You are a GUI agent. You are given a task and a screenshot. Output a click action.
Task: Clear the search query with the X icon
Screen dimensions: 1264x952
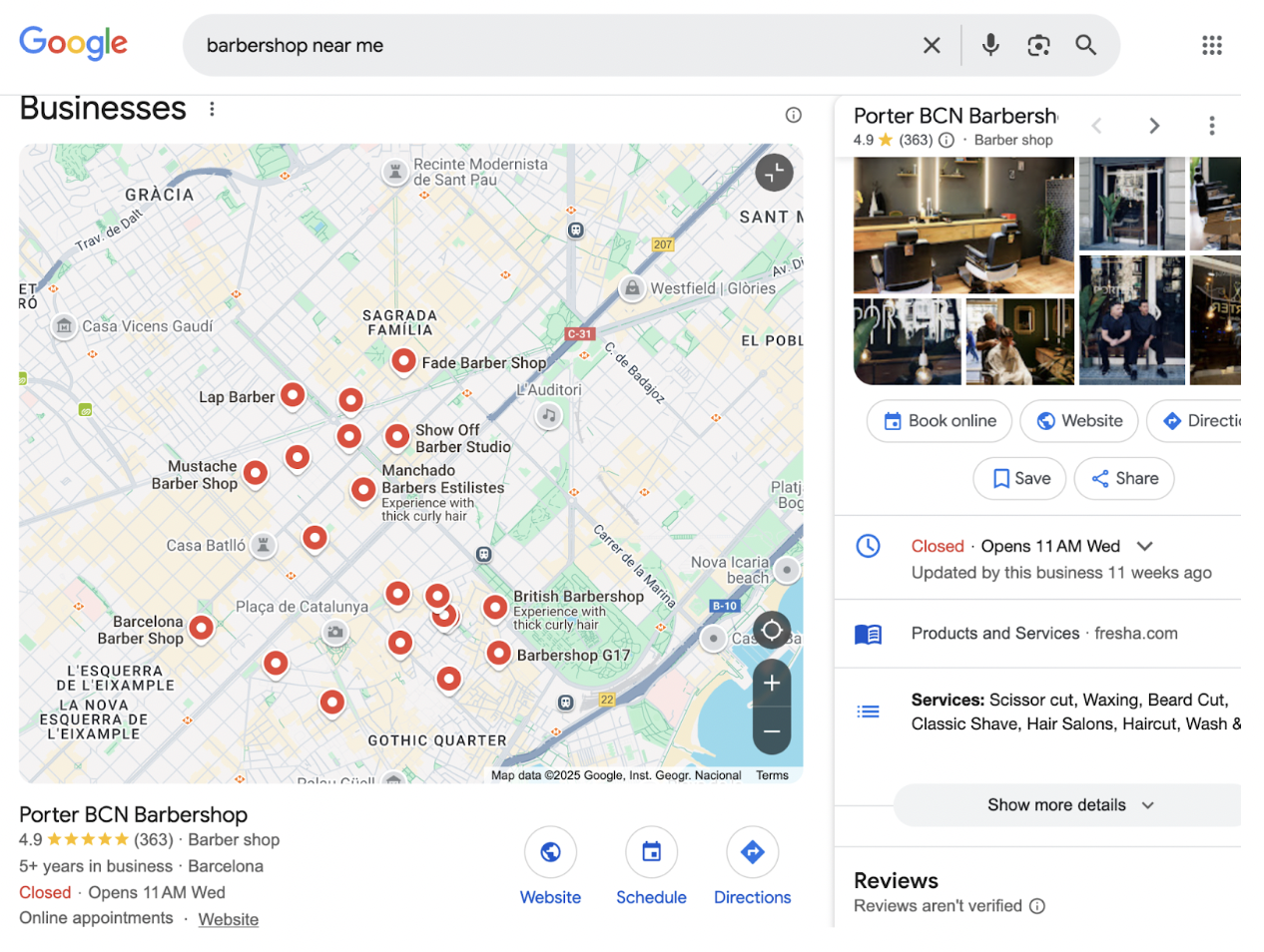(932, 44)
